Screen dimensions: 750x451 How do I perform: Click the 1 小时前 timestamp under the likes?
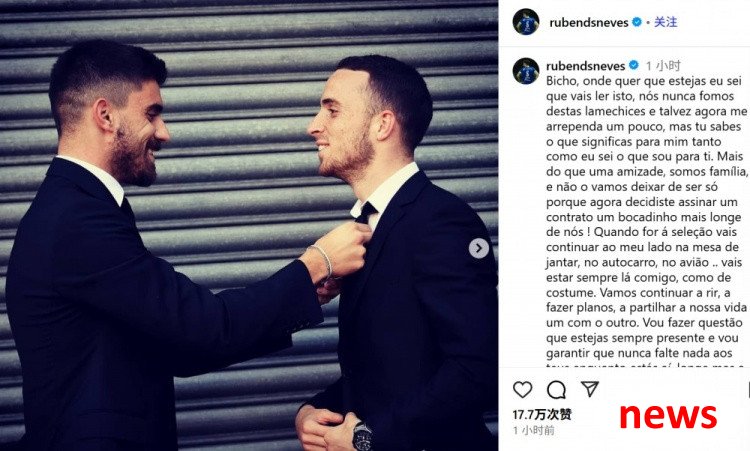tap(534, 430)
